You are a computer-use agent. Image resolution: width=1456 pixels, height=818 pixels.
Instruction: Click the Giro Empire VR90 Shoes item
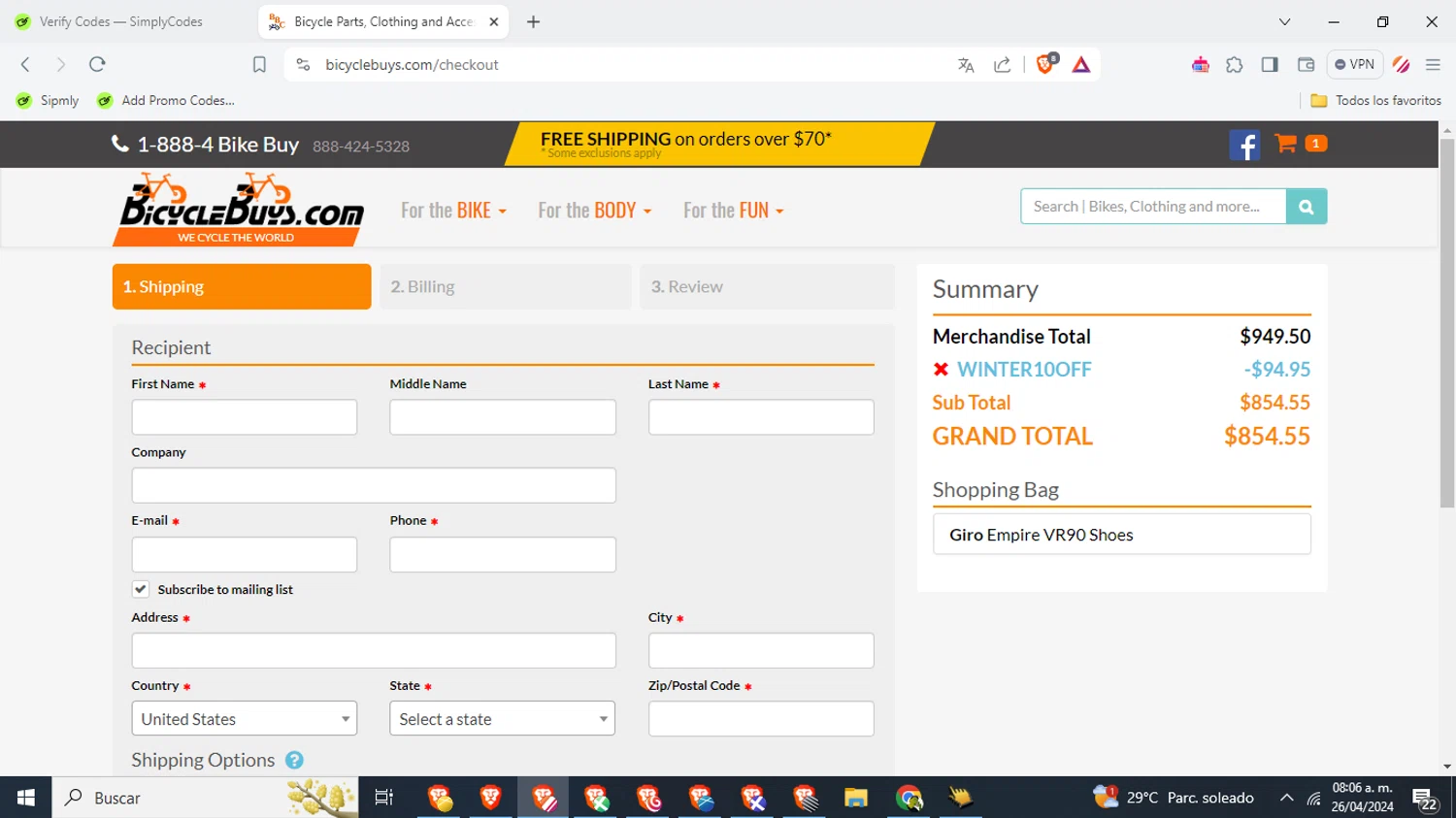pos(1122,535)
